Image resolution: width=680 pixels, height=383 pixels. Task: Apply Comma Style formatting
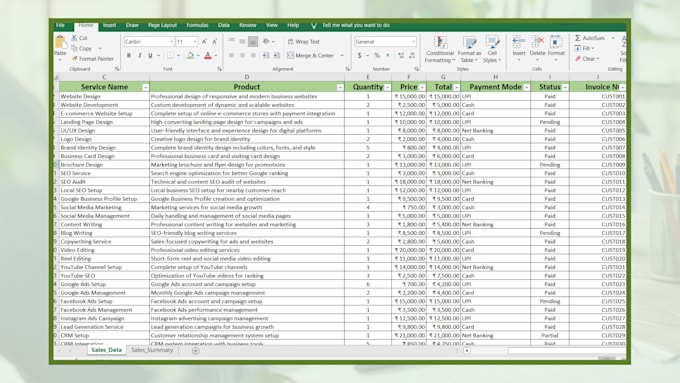coord(388,56)
